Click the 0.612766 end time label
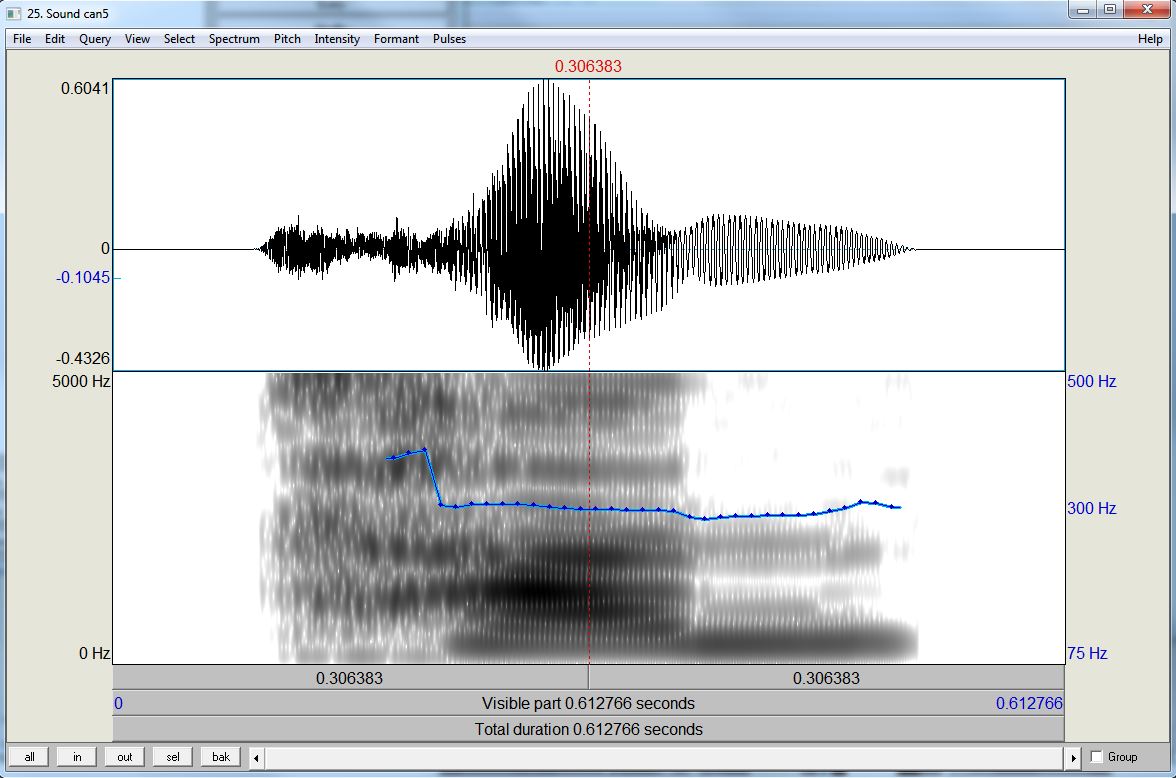 click(1029, 704)
